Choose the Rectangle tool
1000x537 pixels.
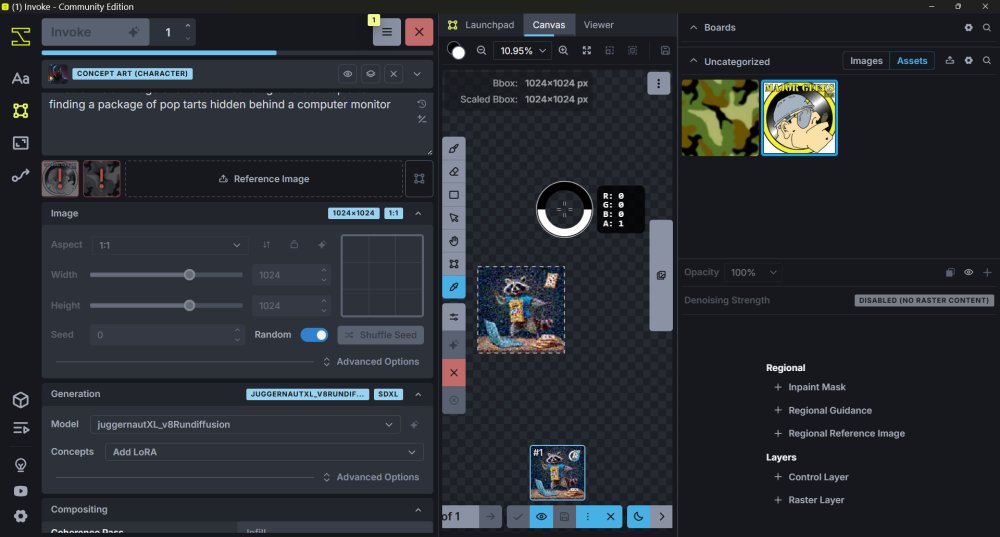[454, 195]
